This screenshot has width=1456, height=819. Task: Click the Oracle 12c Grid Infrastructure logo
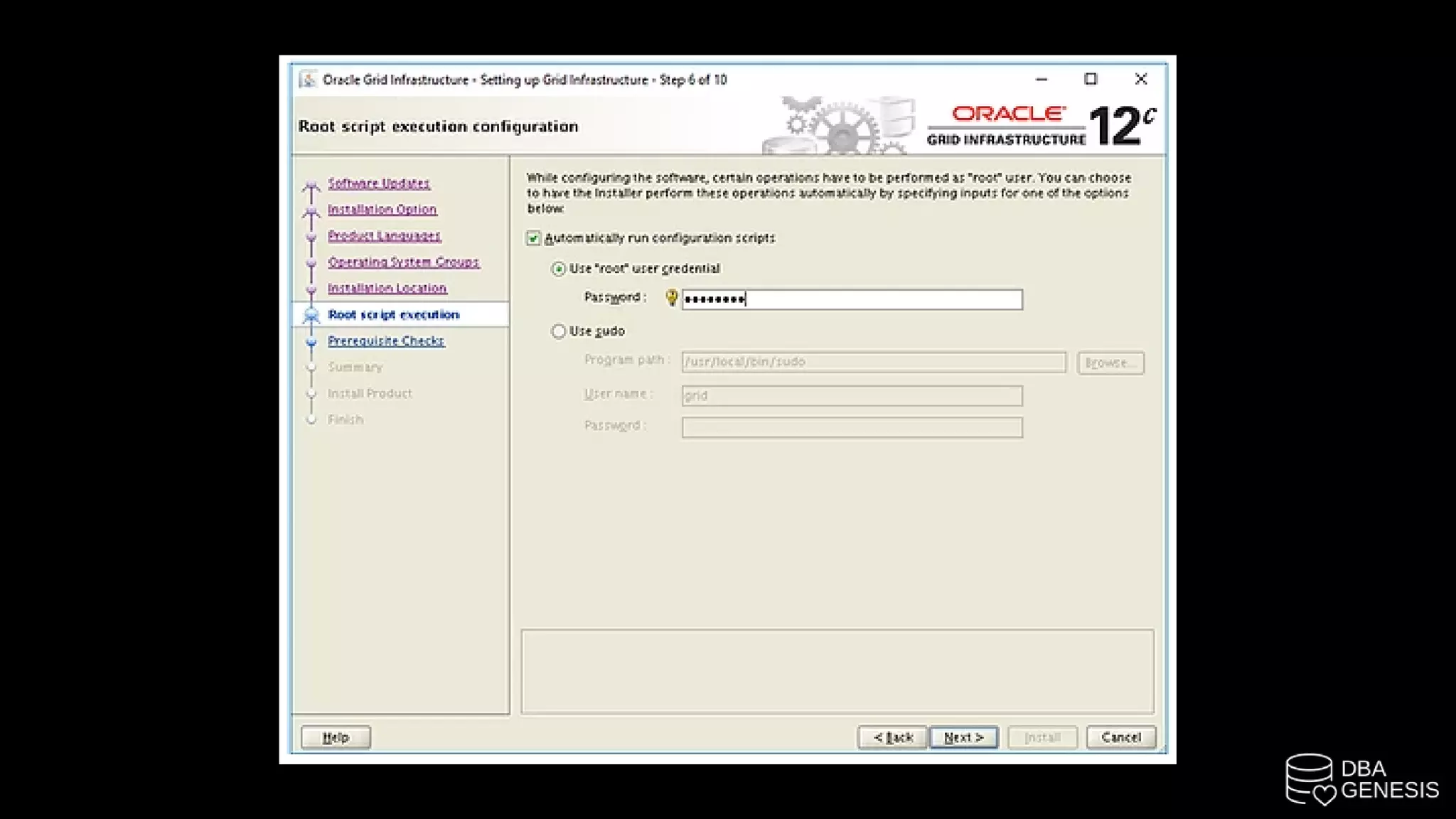(x=1042, y=126)
